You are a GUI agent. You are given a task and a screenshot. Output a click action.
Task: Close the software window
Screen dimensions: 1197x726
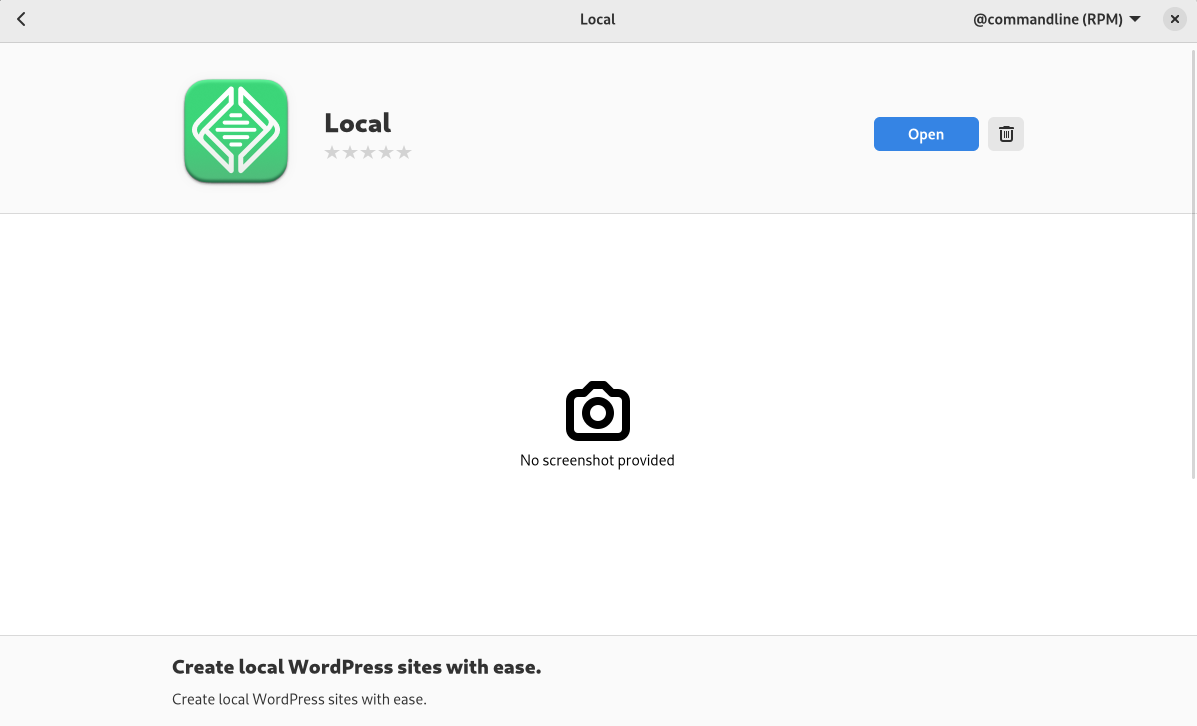pyautogui.click(x=1175, y=19)
